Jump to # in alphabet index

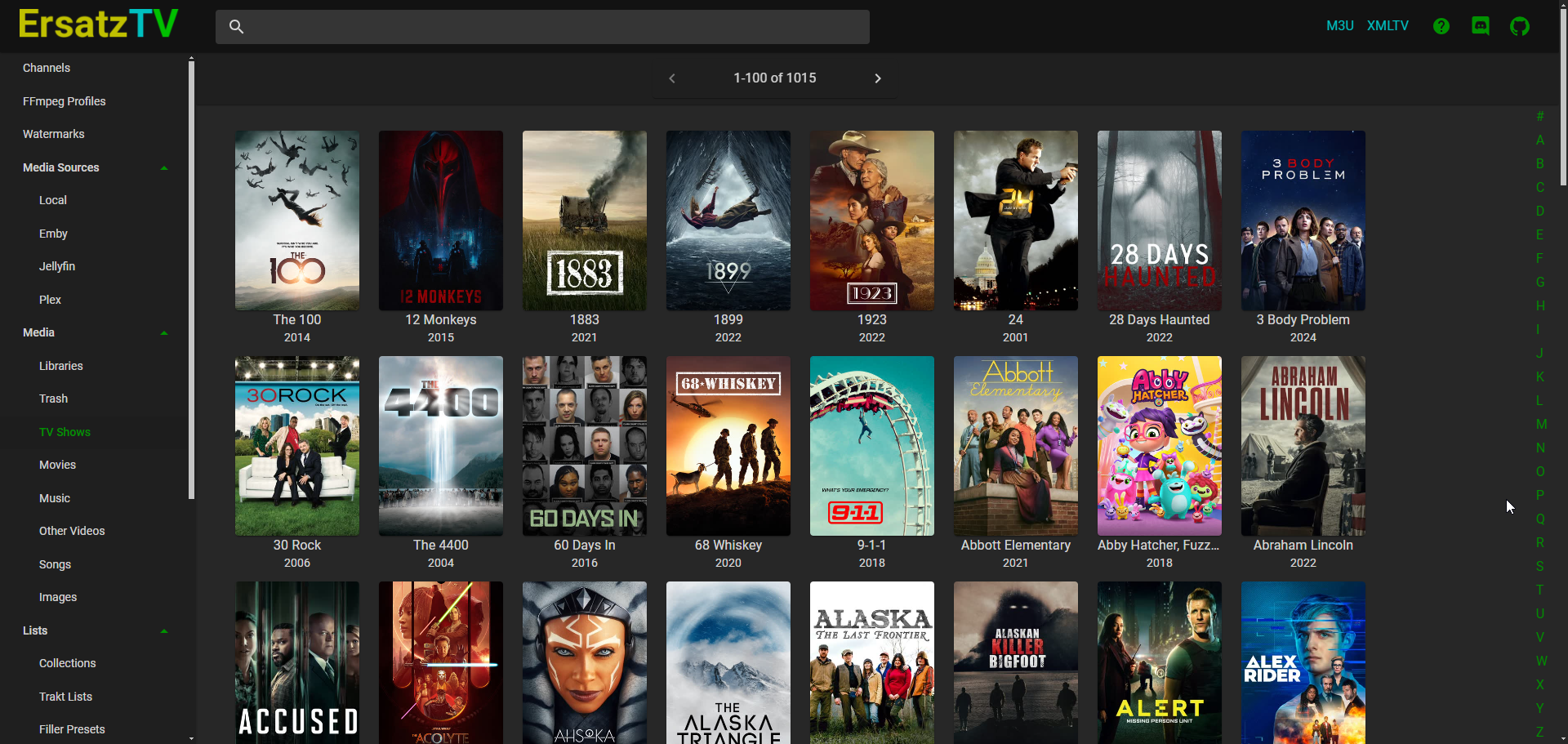point(1540,117)
